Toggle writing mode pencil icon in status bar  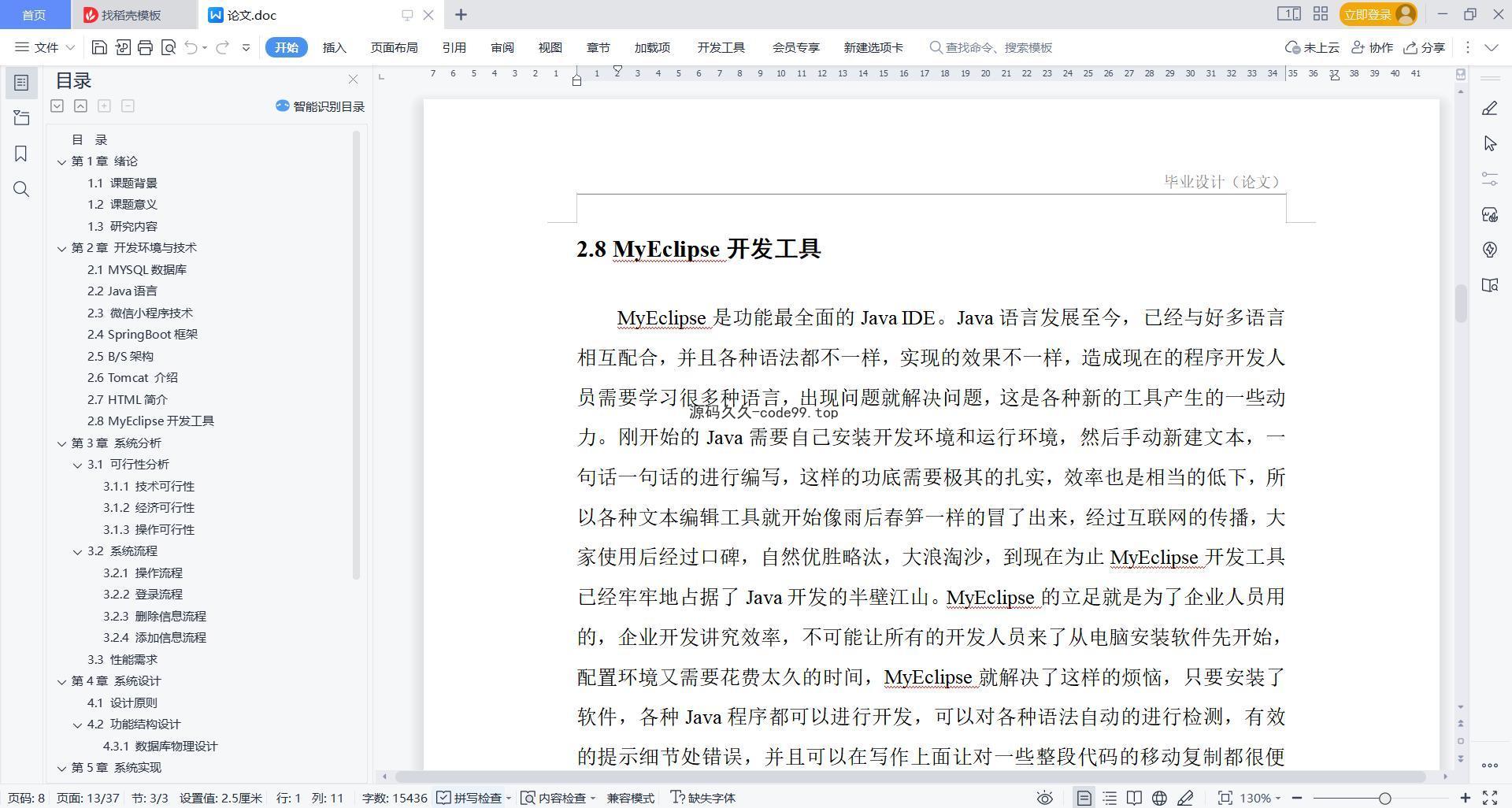[x=1184, y=798]
